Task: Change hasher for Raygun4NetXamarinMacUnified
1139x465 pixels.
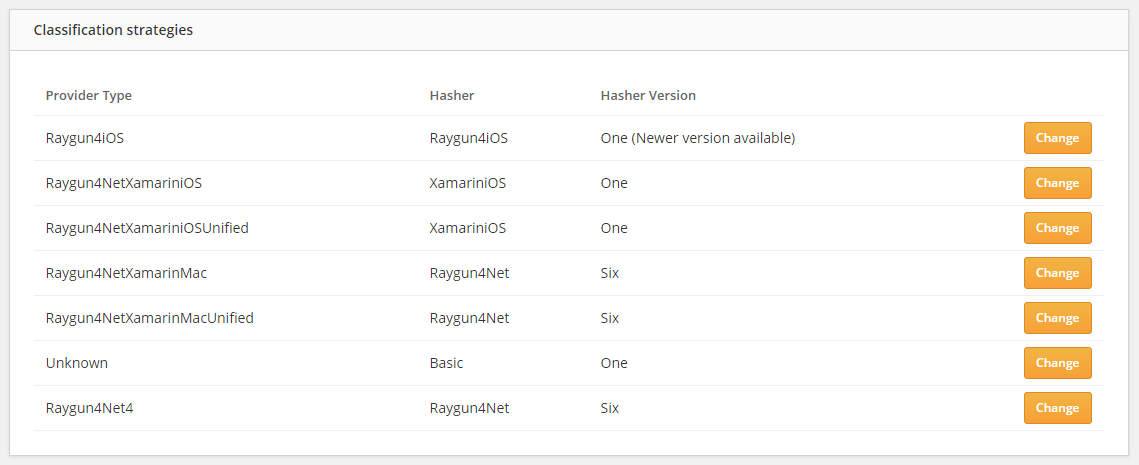Action: pyautogui.click(x=1057, y=318)
